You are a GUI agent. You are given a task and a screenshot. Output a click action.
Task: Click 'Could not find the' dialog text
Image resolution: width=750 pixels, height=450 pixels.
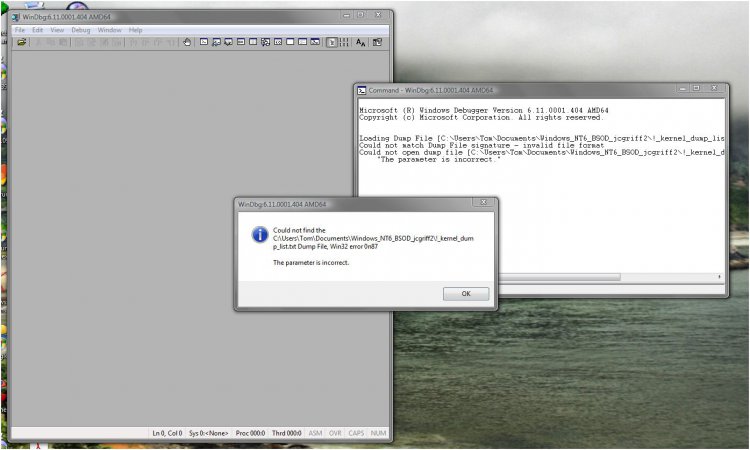299,230
